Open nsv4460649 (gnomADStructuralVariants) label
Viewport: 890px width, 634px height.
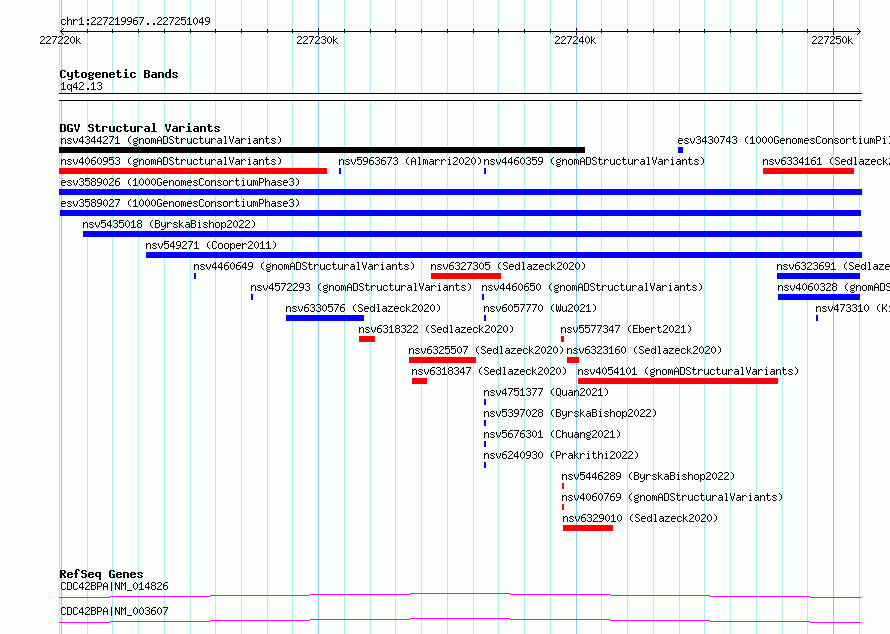tap(304, 266)
